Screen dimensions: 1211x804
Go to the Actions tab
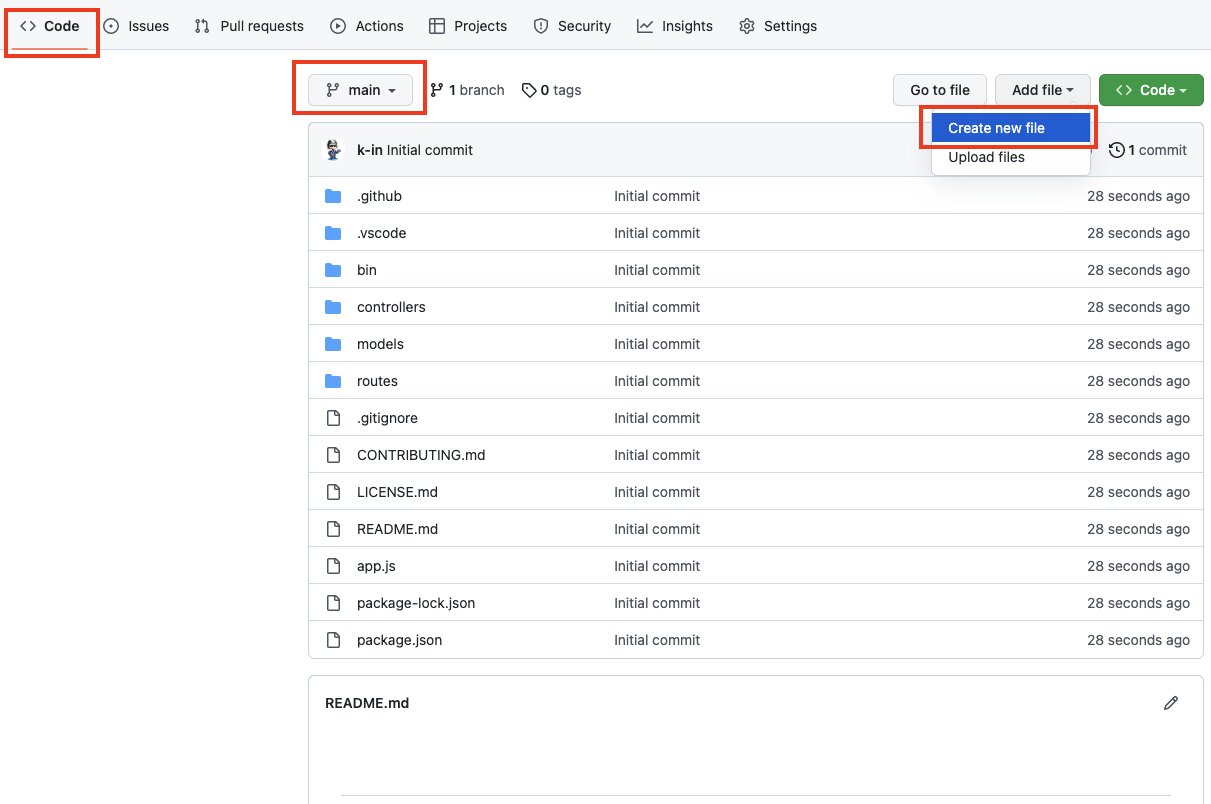pos(367,26)
